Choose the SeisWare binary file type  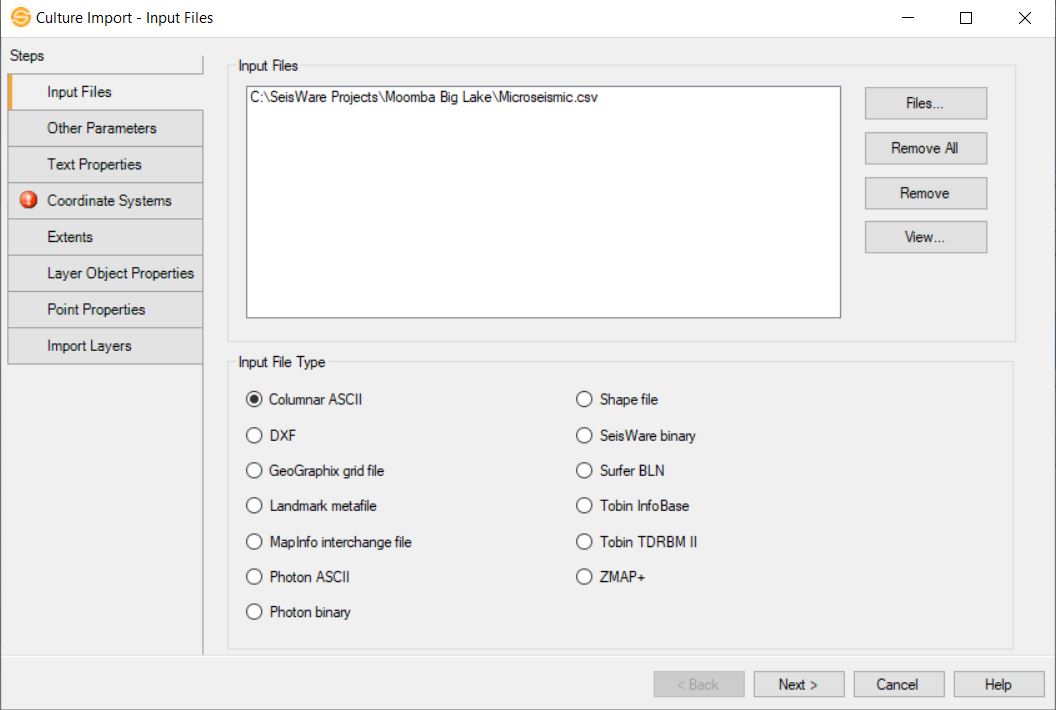pyautogui.click(x=585, y=436)
